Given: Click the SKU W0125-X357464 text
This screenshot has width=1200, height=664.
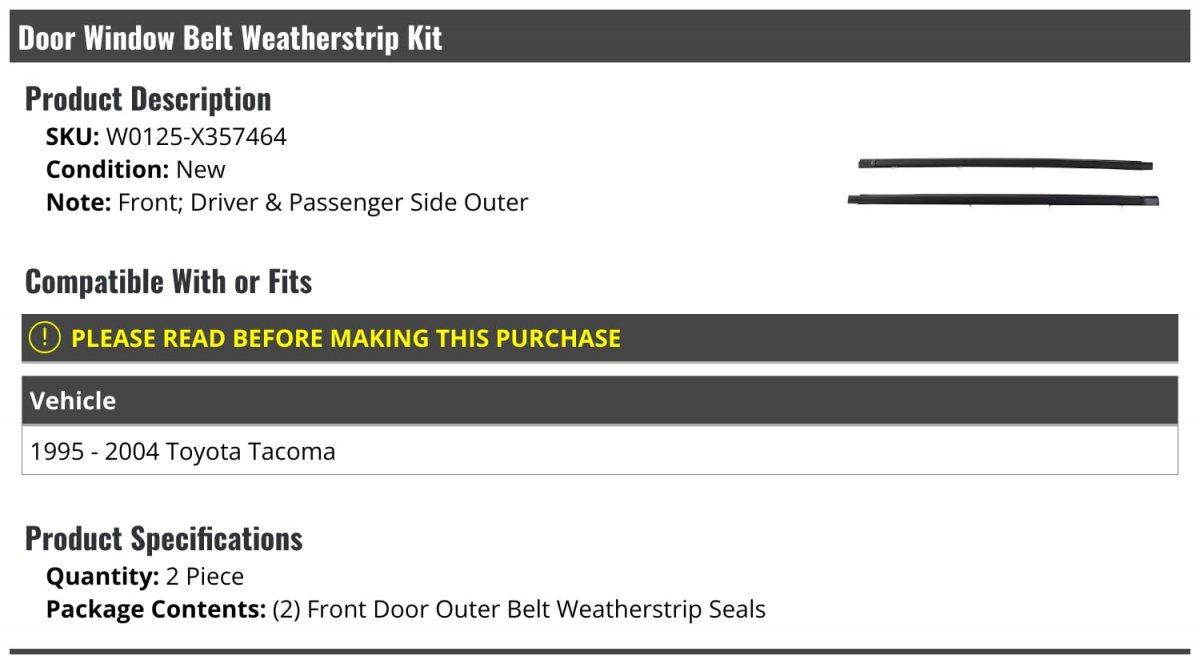Looking at the screenshot, I should (x=166, y=137).
